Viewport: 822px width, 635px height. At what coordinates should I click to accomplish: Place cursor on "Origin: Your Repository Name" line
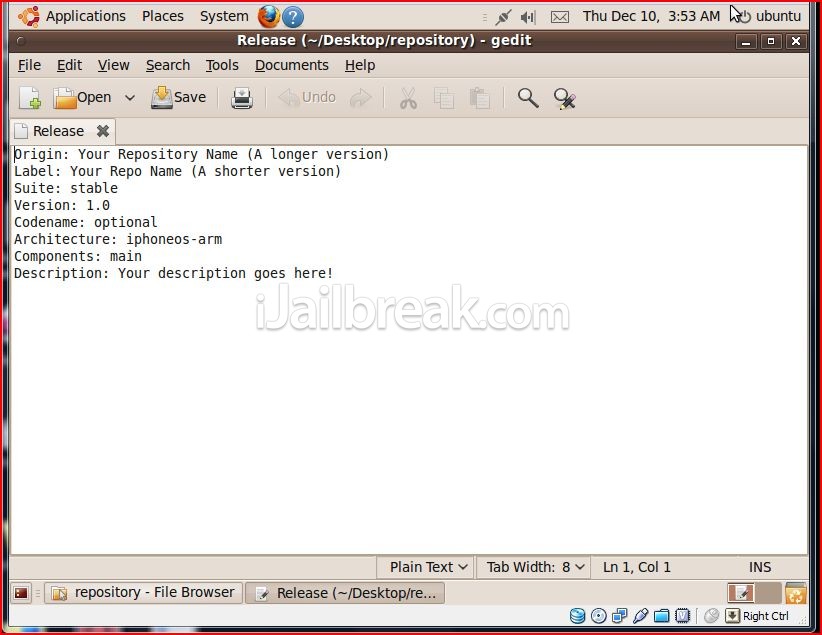coord(201,154)
